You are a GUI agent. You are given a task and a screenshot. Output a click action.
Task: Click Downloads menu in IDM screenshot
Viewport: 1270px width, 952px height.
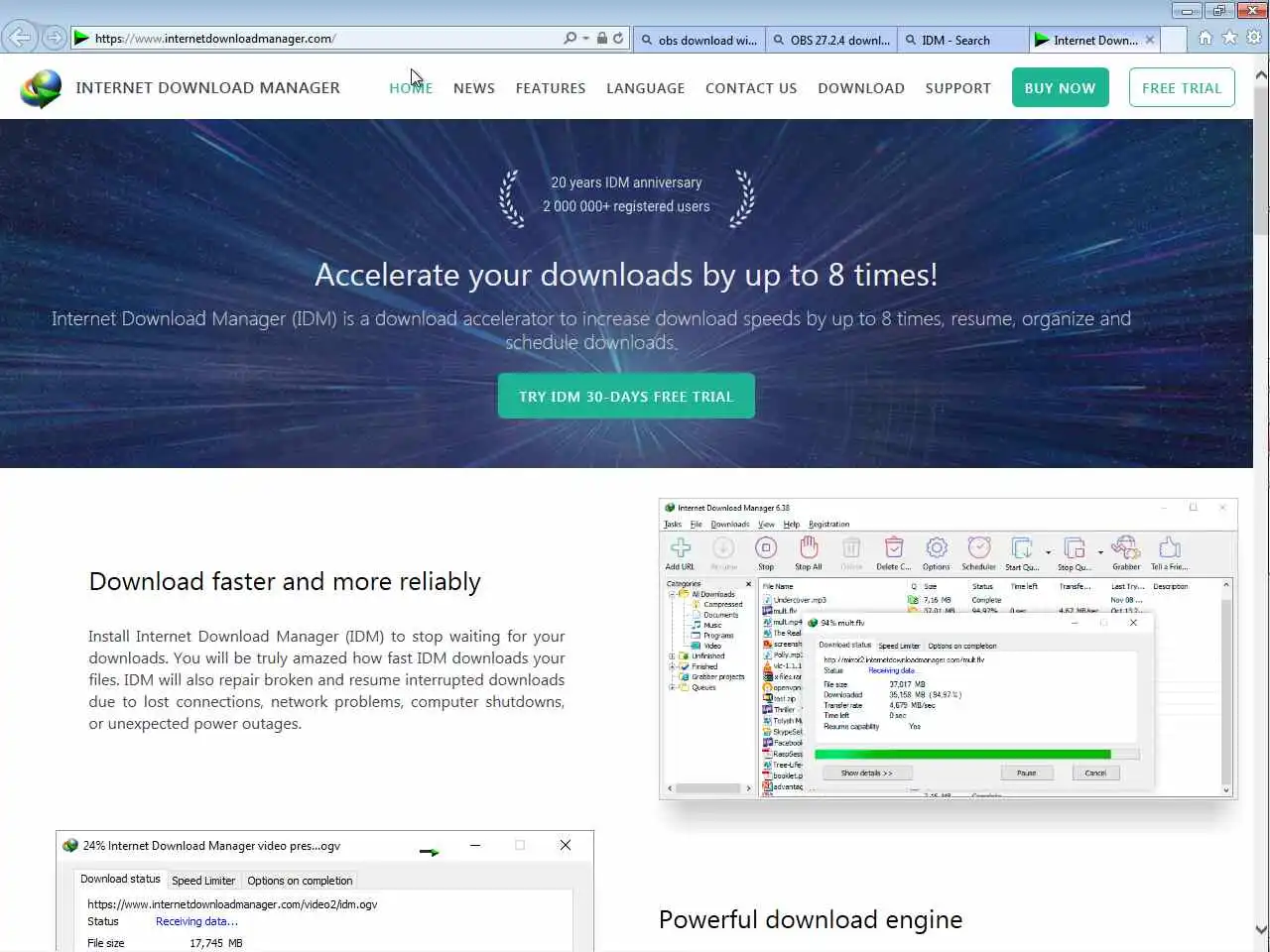pos(730,525)
